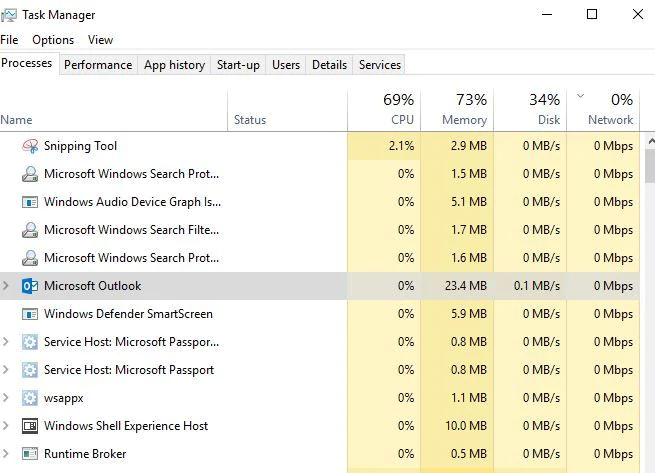Click the Task Manager title bar icon
Screen dimensions: 655x473
[x=9, y=14]
